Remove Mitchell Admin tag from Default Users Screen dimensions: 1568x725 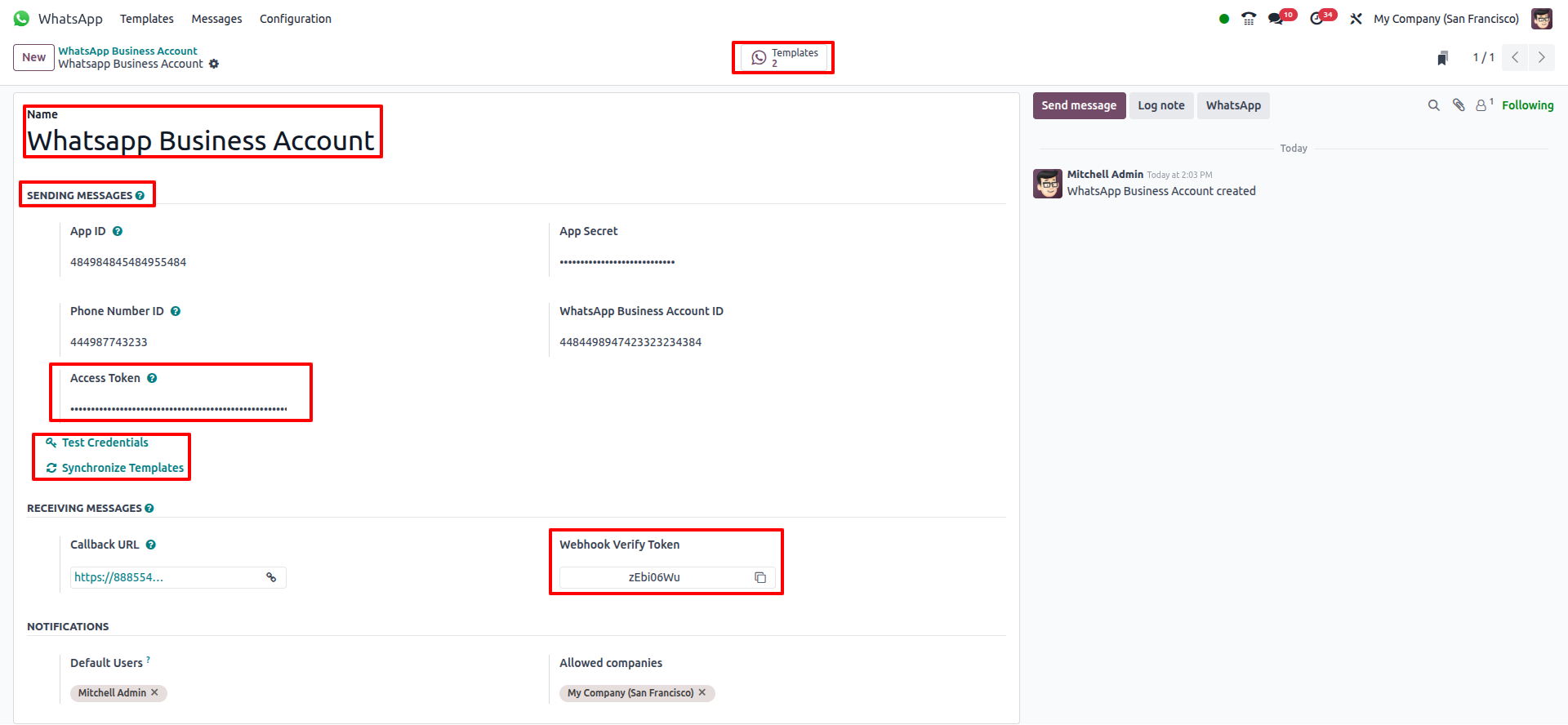[155, 692]
